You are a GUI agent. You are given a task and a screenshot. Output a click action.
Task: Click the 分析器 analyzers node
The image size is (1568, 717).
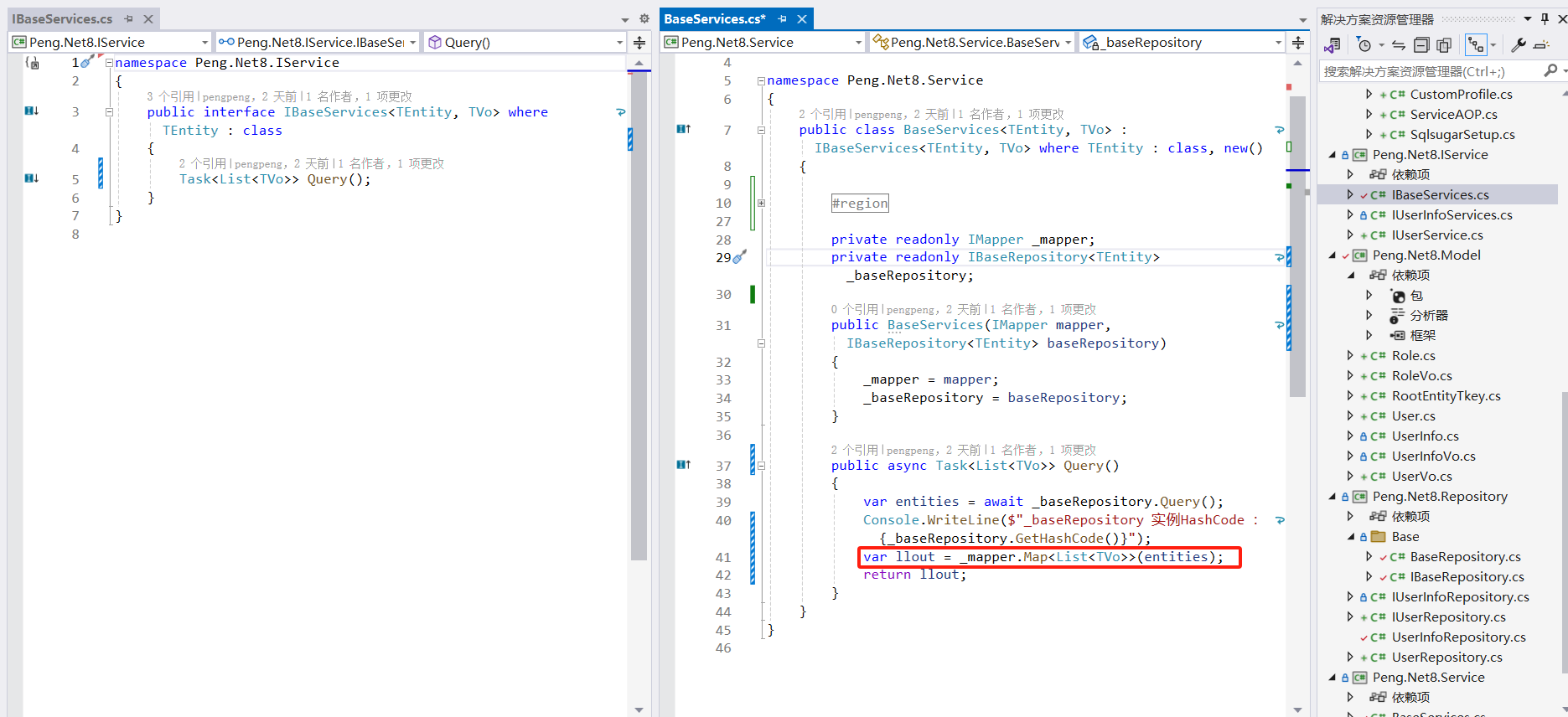tap(1428, 315)
